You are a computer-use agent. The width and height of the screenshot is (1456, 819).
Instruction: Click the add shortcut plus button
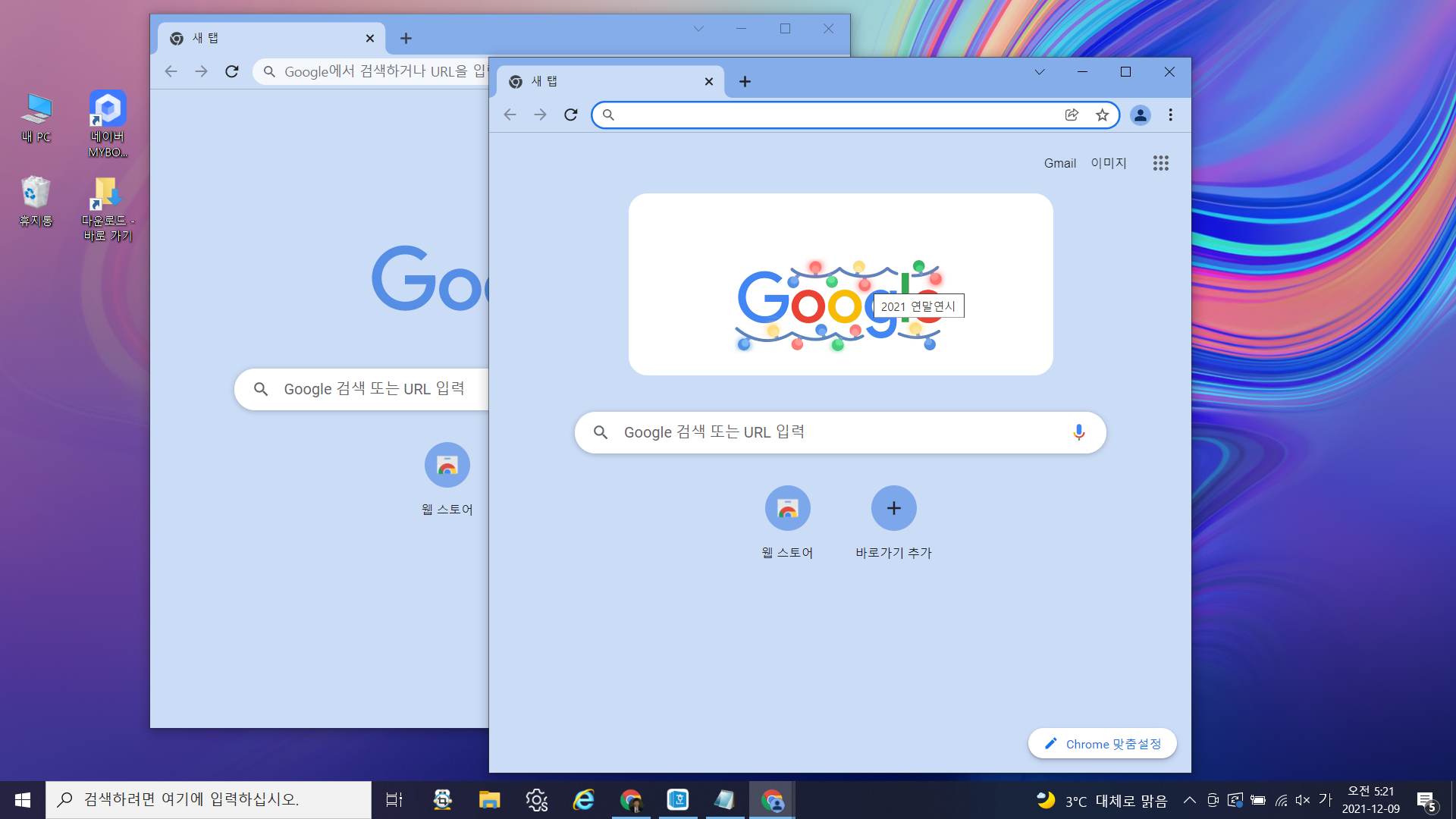(893, 509)
